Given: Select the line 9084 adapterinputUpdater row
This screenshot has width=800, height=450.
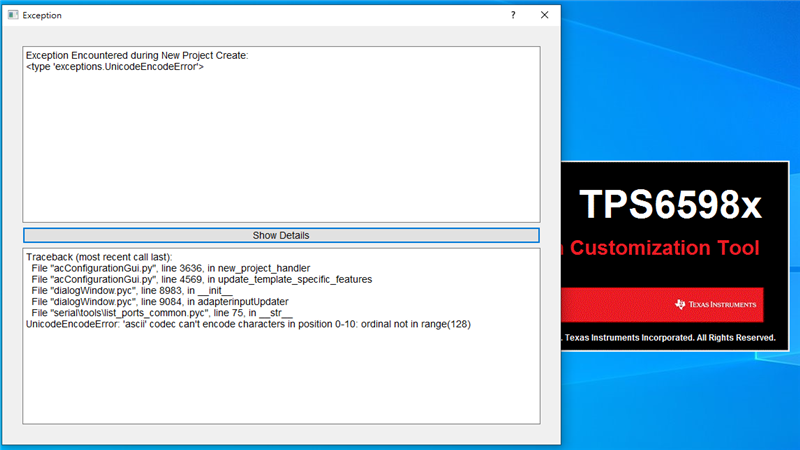Looking at the screenshot, I should 160,302.
